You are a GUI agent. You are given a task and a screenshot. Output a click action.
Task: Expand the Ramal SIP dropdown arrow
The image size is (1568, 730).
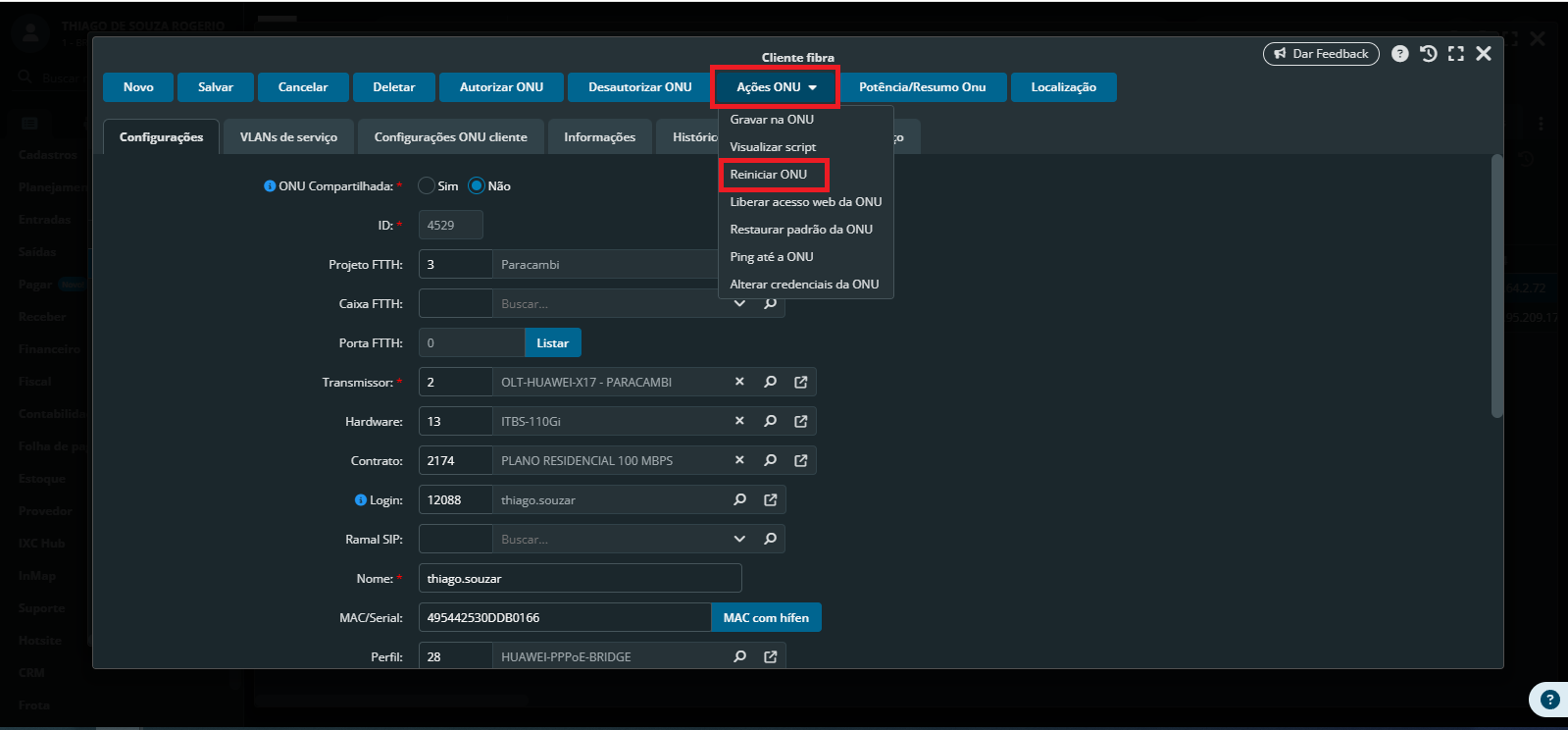coord(739,539)
